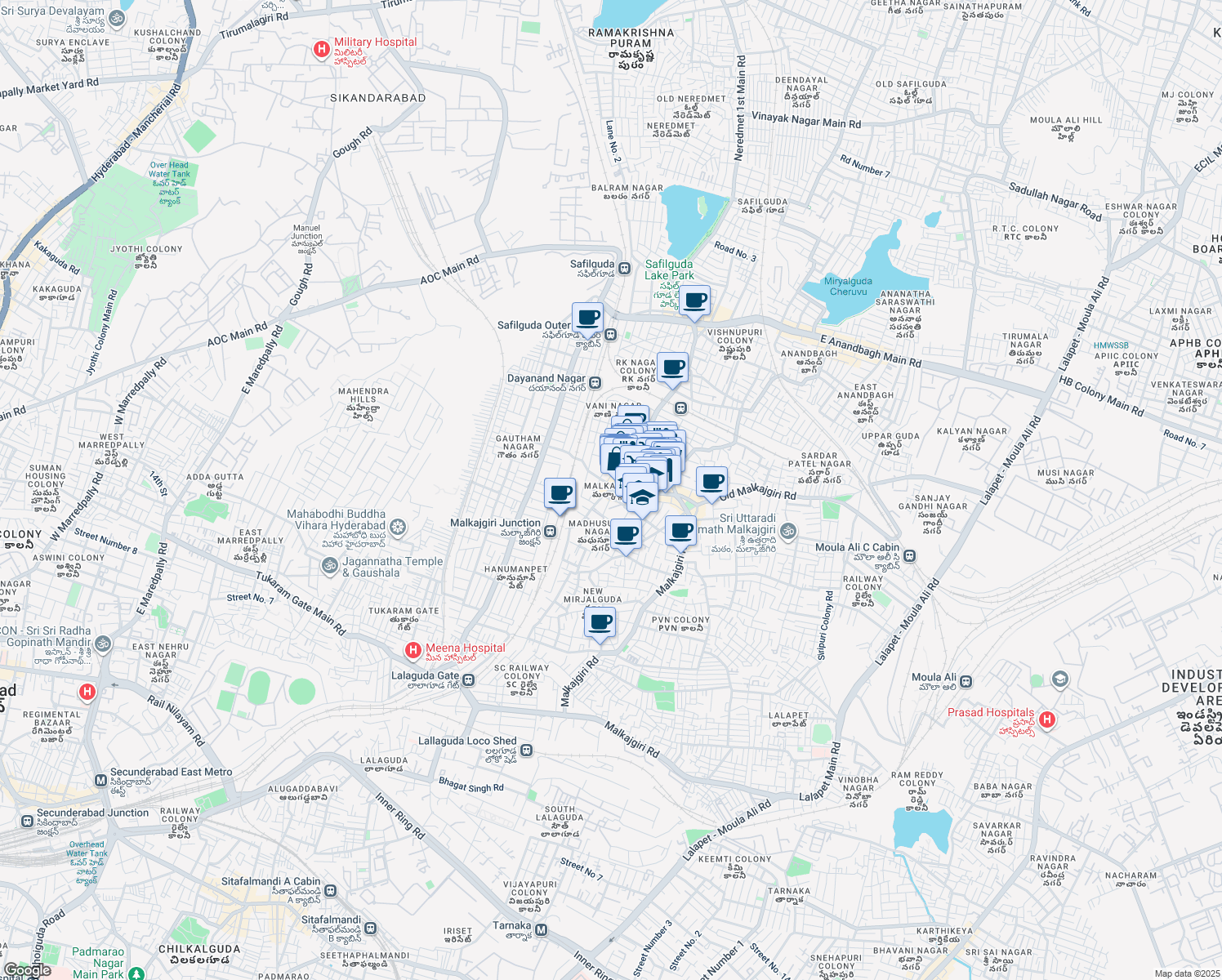Click the Dayanand Nagar station icon
This screenshot has height=980, width=1222.
[595, 382]
